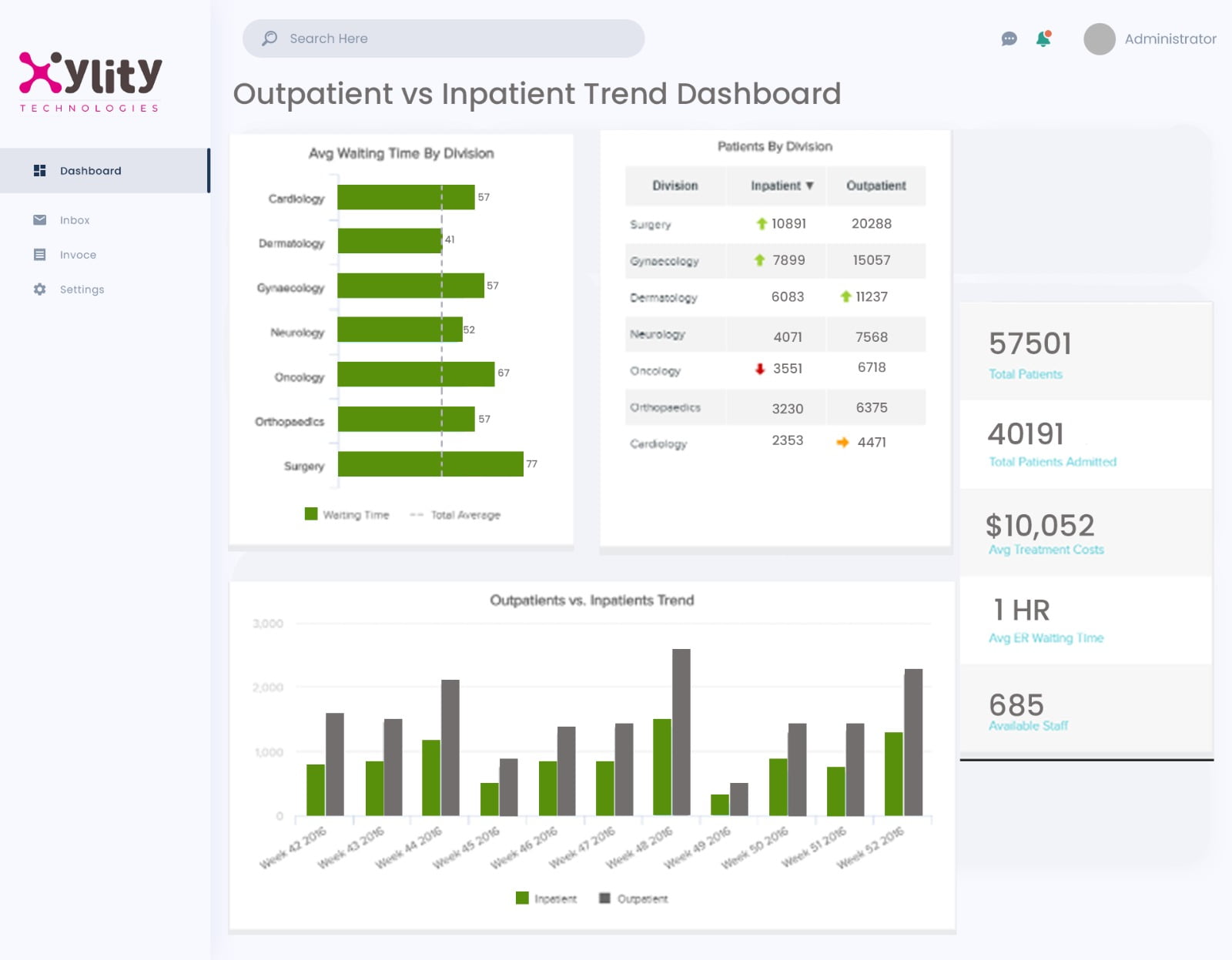This screenshot has width=1232, height=960.
Task: Click the Week 44 2016 outpatient bar
Action: point(450,748)
